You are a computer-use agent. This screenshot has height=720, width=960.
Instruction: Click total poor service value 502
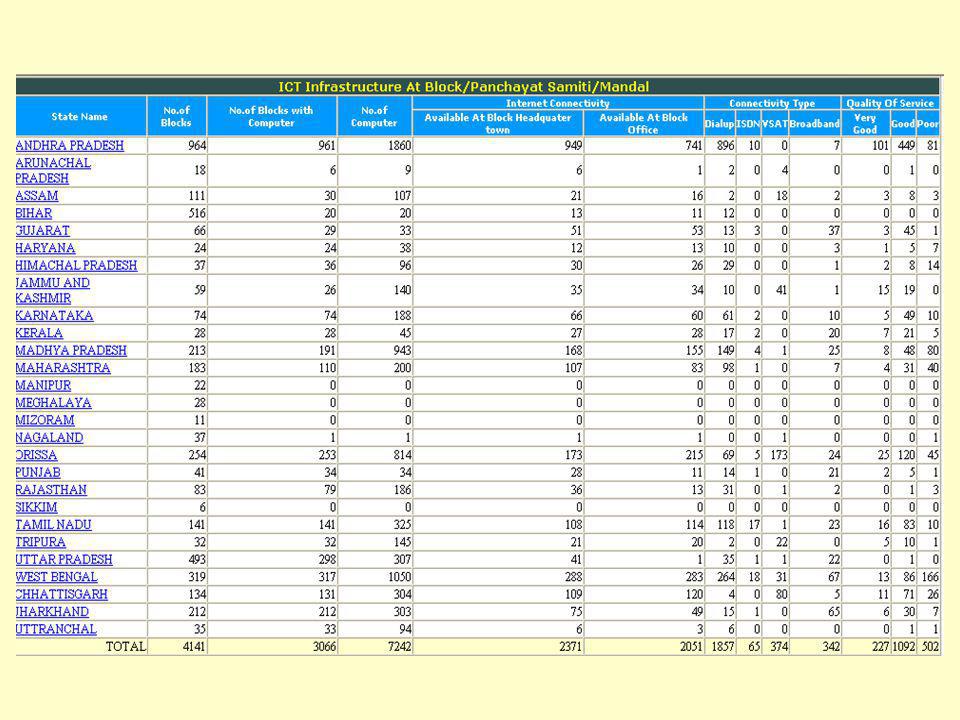click(x=930, y=647)
